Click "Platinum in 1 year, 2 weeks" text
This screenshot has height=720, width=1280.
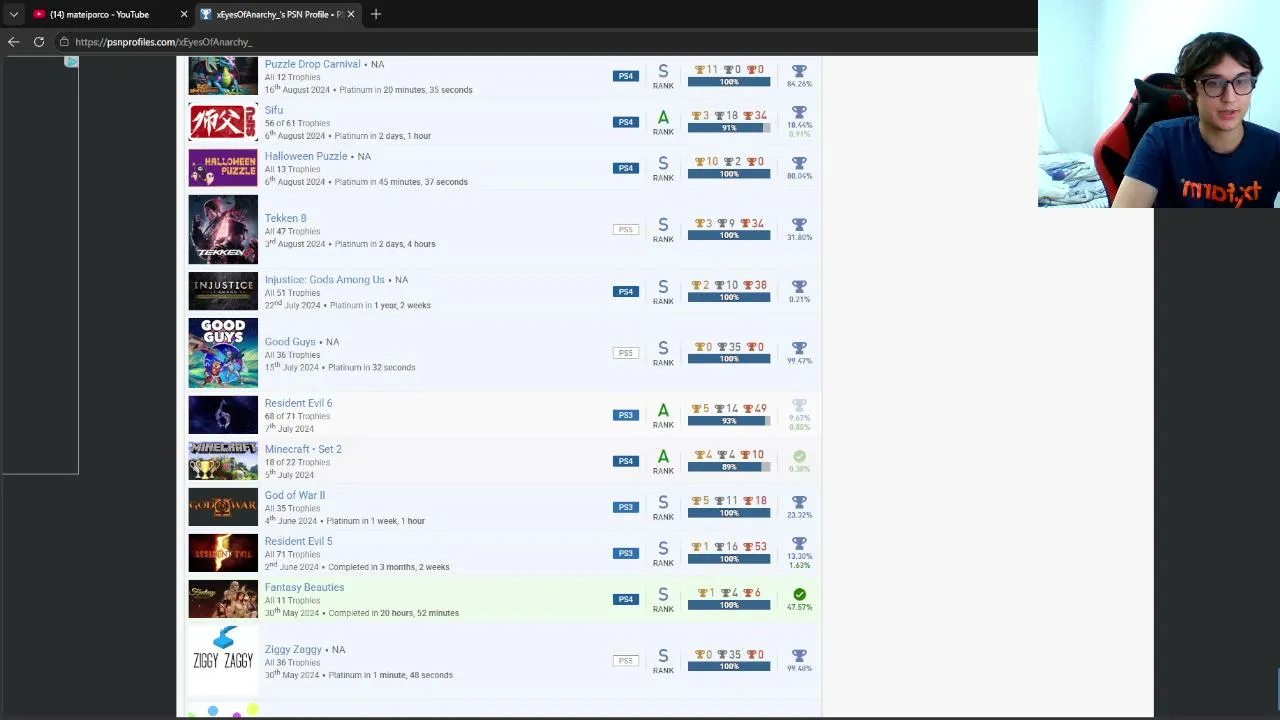pyautogui.click(x=380, y=306)
